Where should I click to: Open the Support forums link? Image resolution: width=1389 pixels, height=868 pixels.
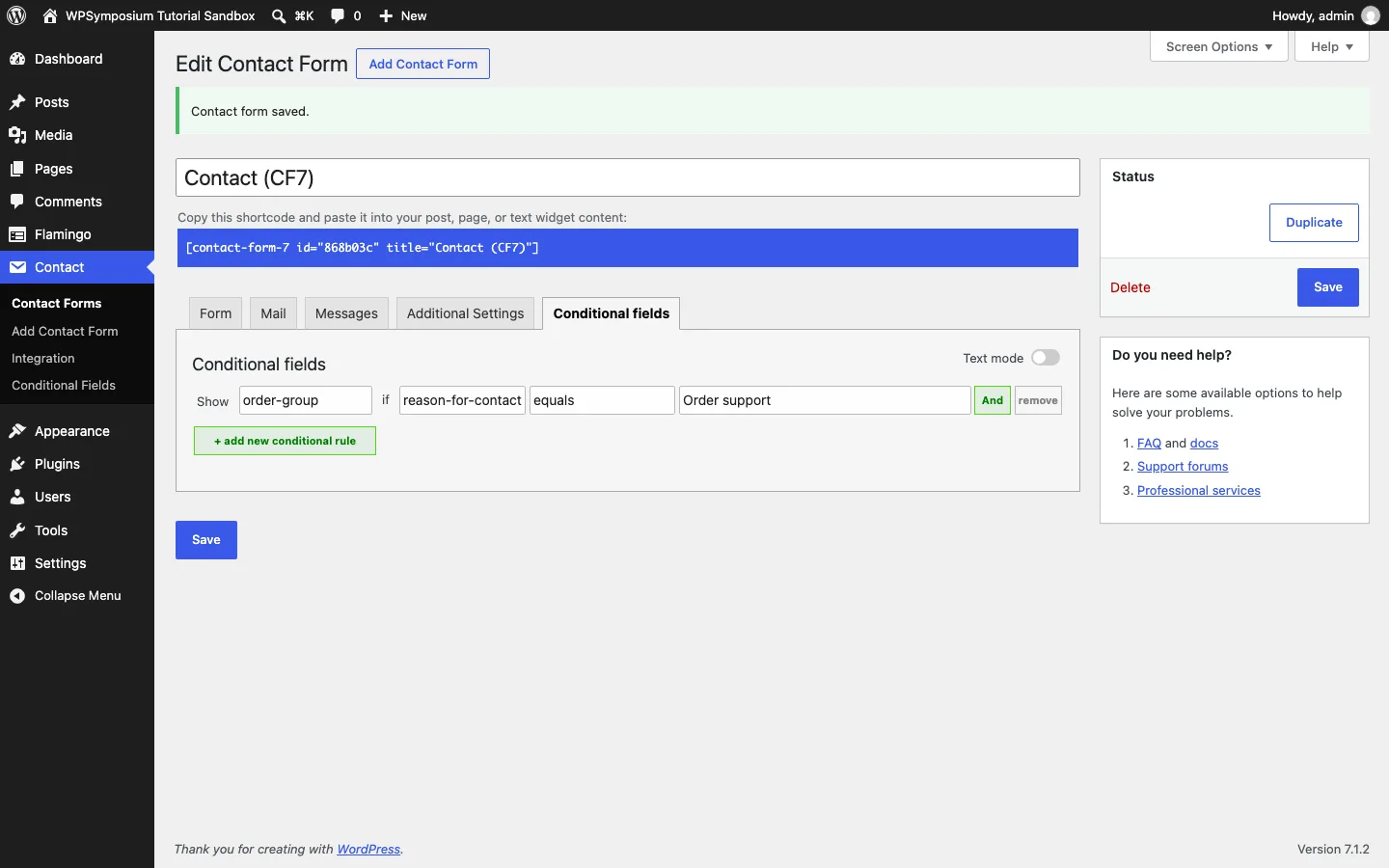[1183, 467]
